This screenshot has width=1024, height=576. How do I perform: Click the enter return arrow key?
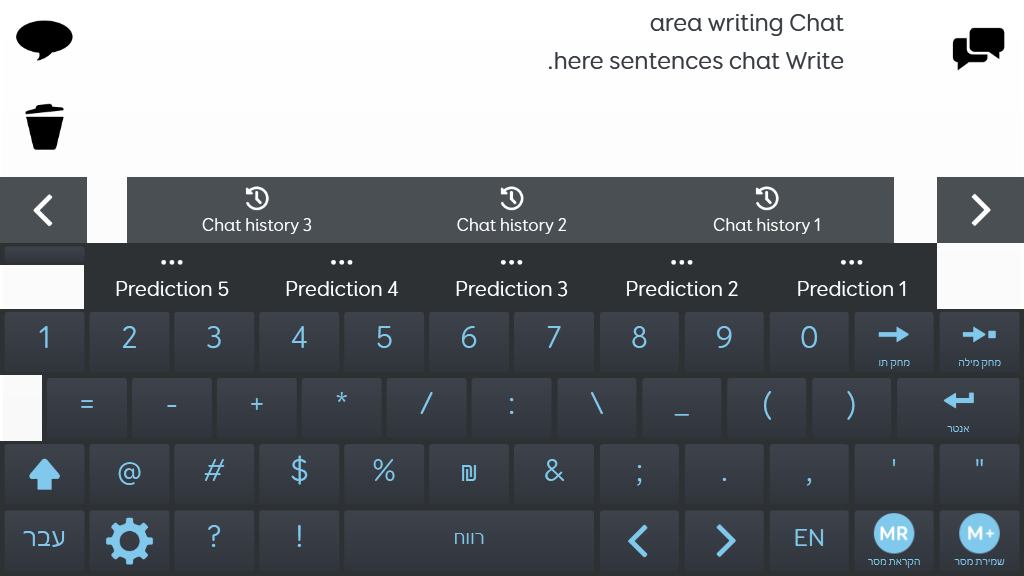pos(958,409)
